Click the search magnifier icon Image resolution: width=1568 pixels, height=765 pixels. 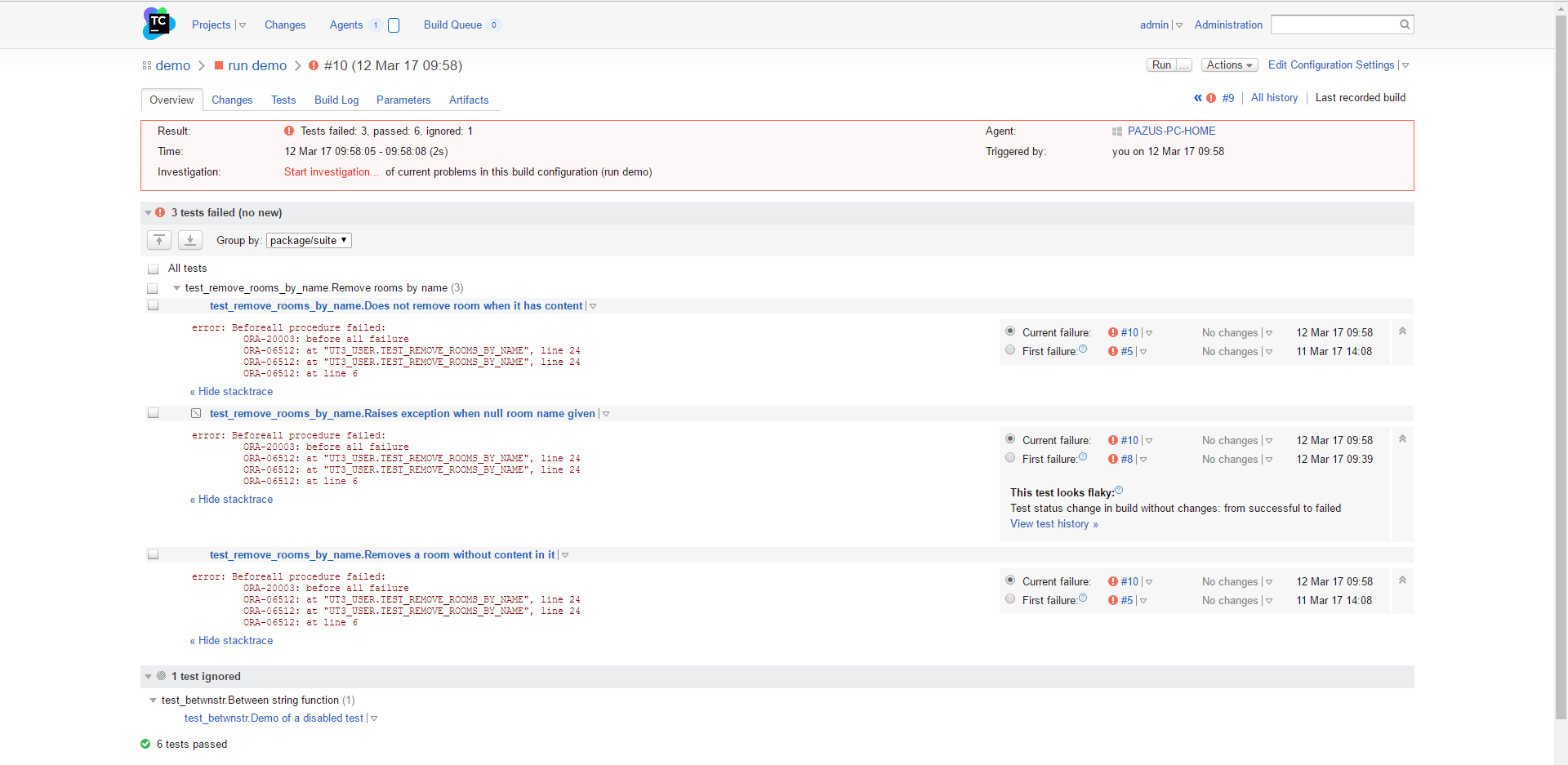pos(1405,24)
